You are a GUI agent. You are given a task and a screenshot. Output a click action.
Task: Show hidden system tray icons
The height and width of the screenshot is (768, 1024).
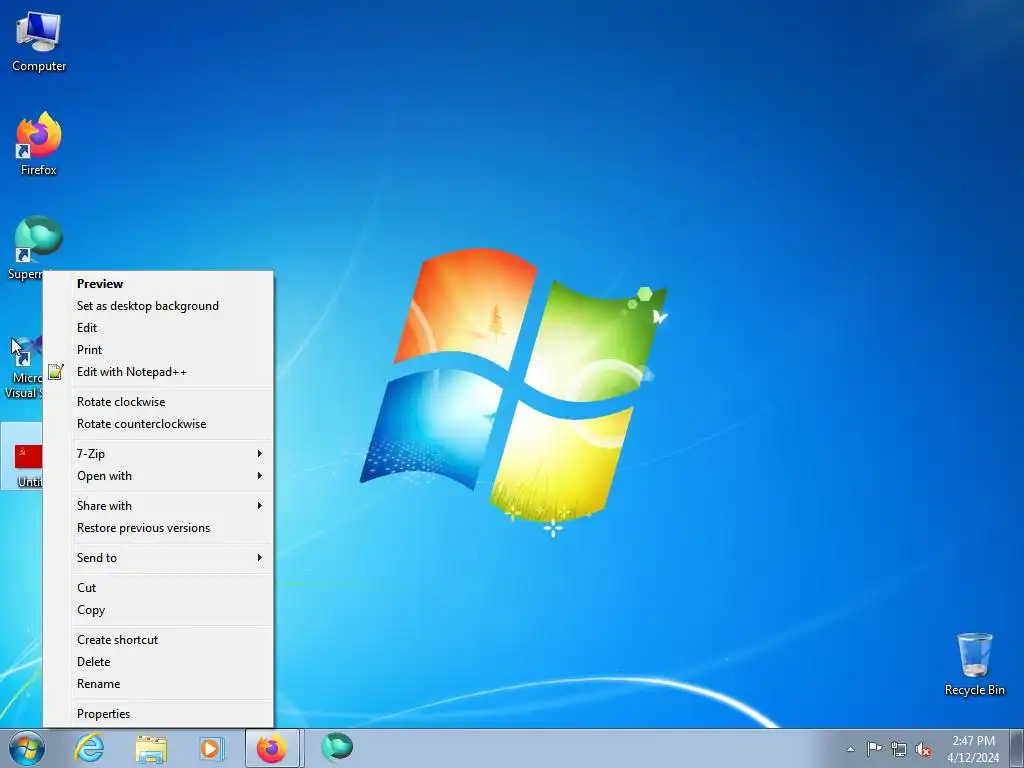[x=850, y=749]
